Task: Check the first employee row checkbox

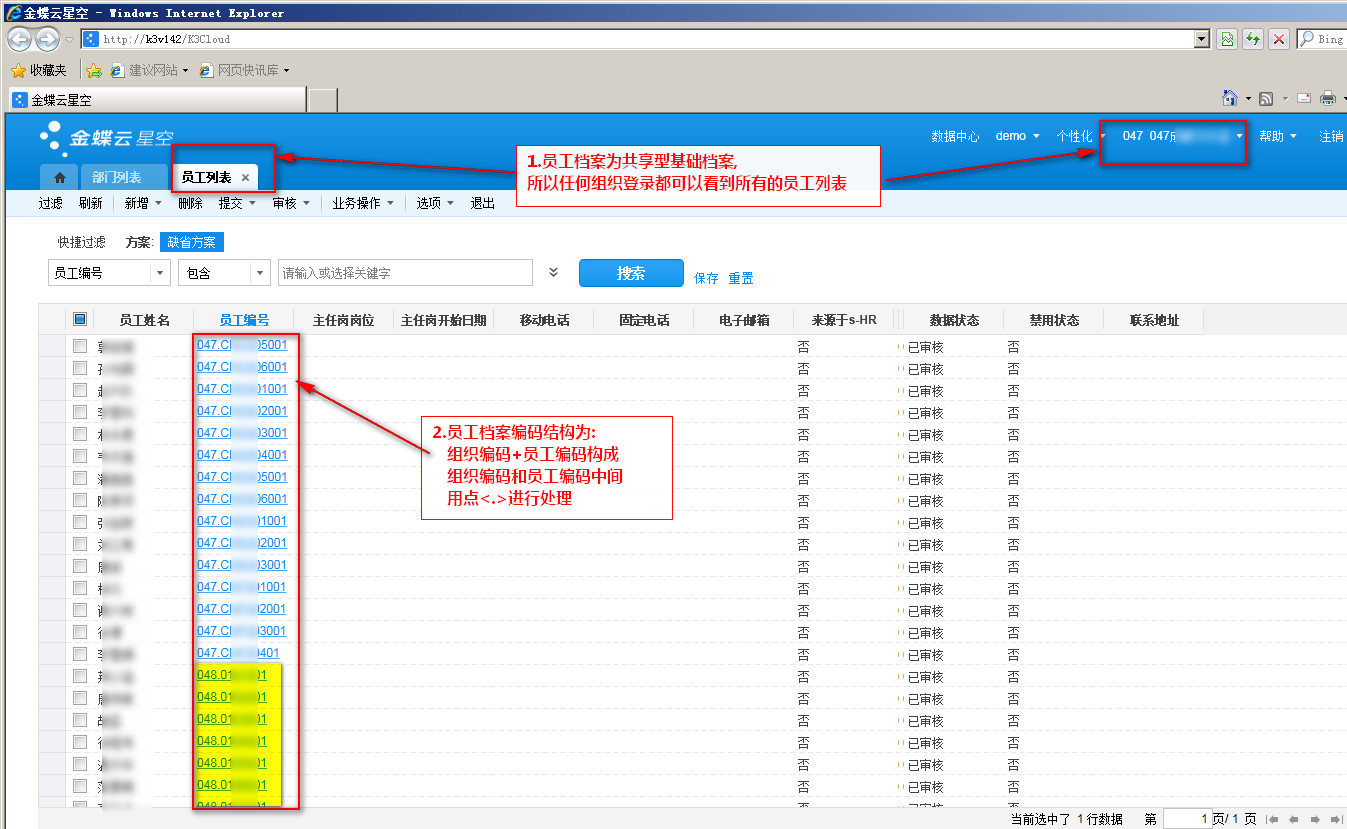Action: (x=80, y=346)
